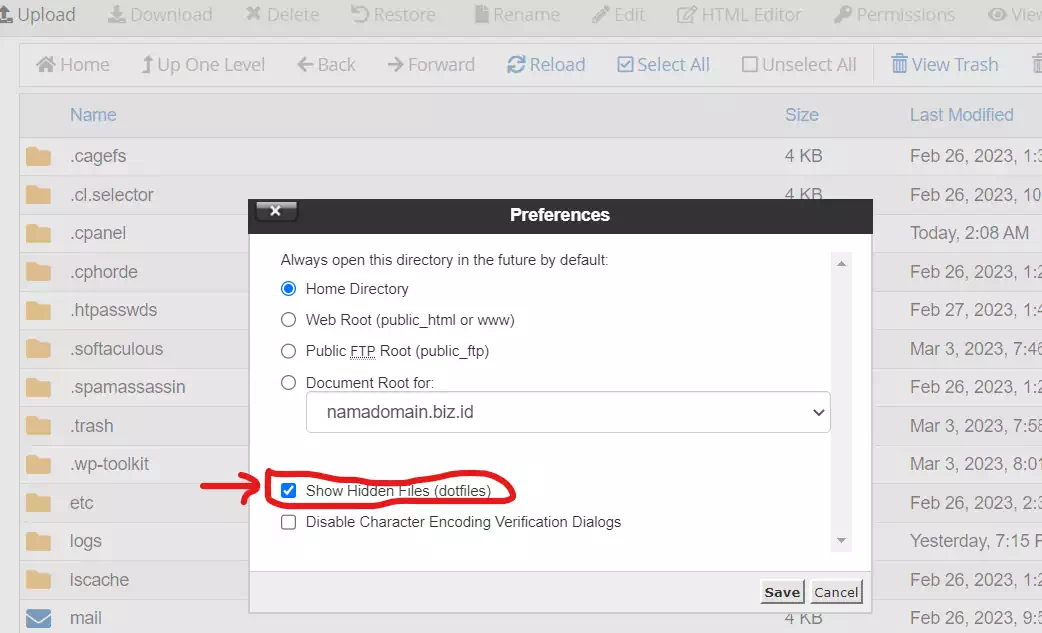The height and width of the screenshot is (633, 1042).
Task: Choose Public FTP Root option
Action: (x=288, y=351)
